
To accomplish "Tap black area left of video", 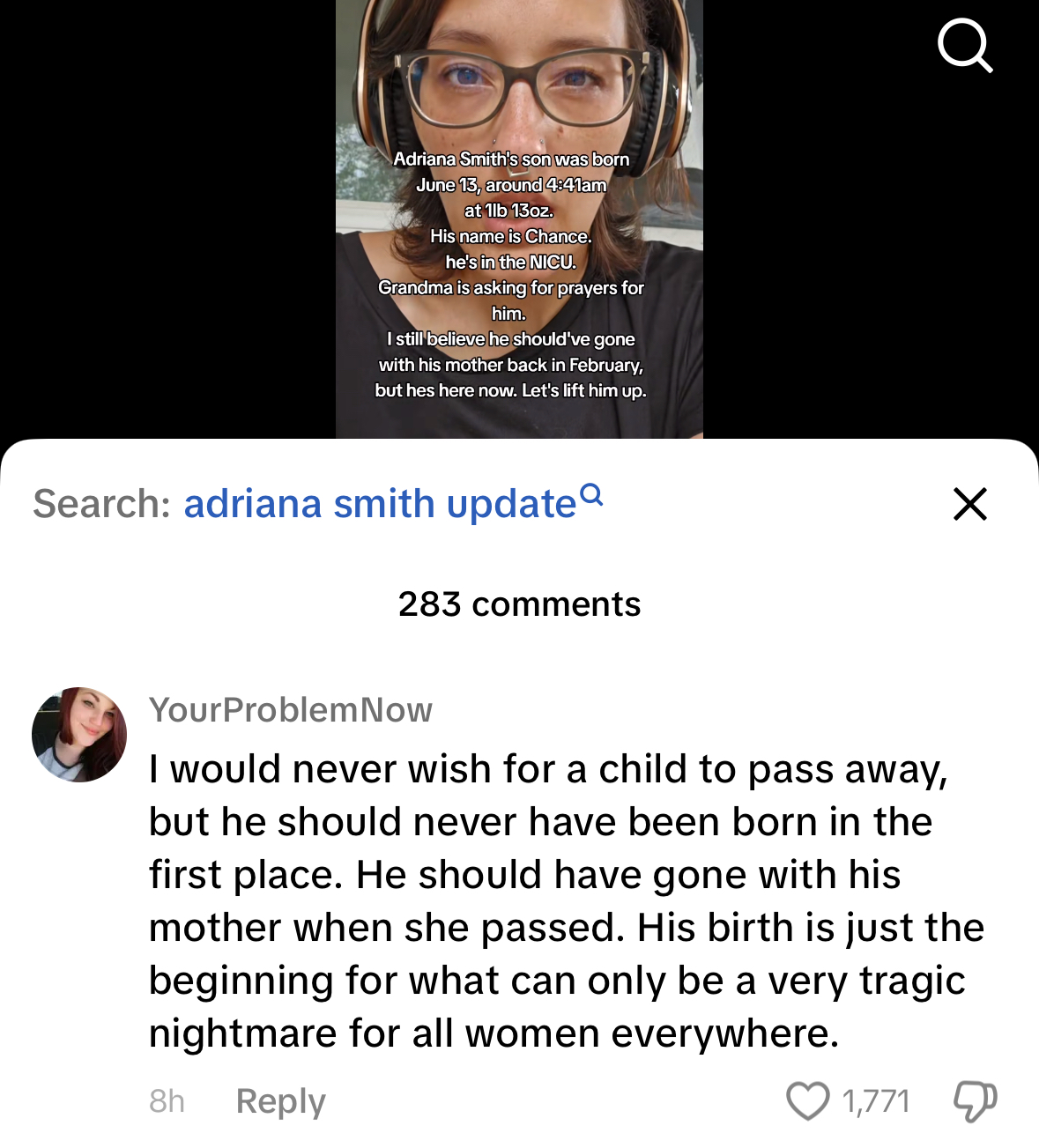I will point(167,219).
